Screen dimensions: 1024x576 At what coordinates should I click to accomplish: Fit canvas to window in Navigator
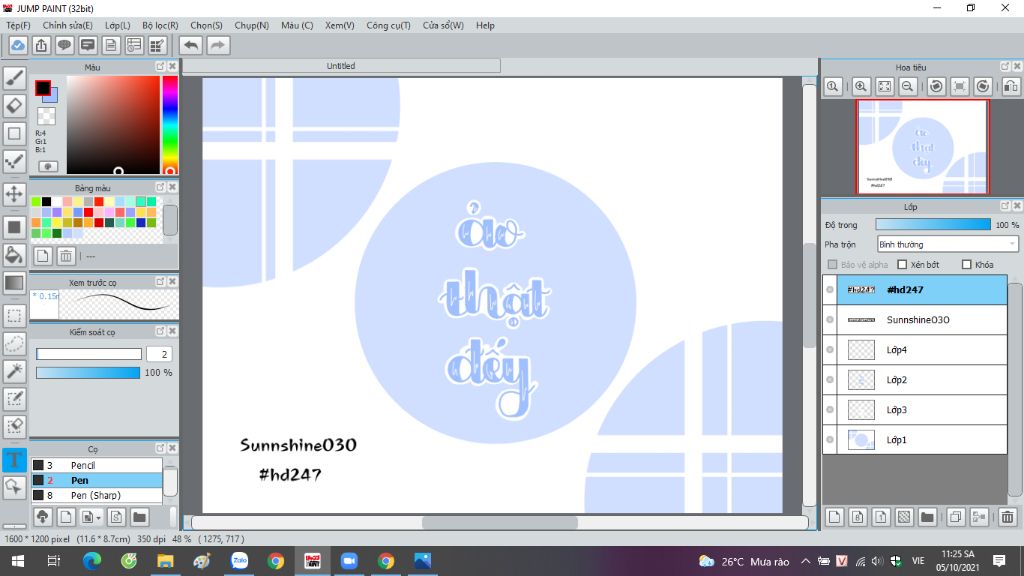click(884, 86)
